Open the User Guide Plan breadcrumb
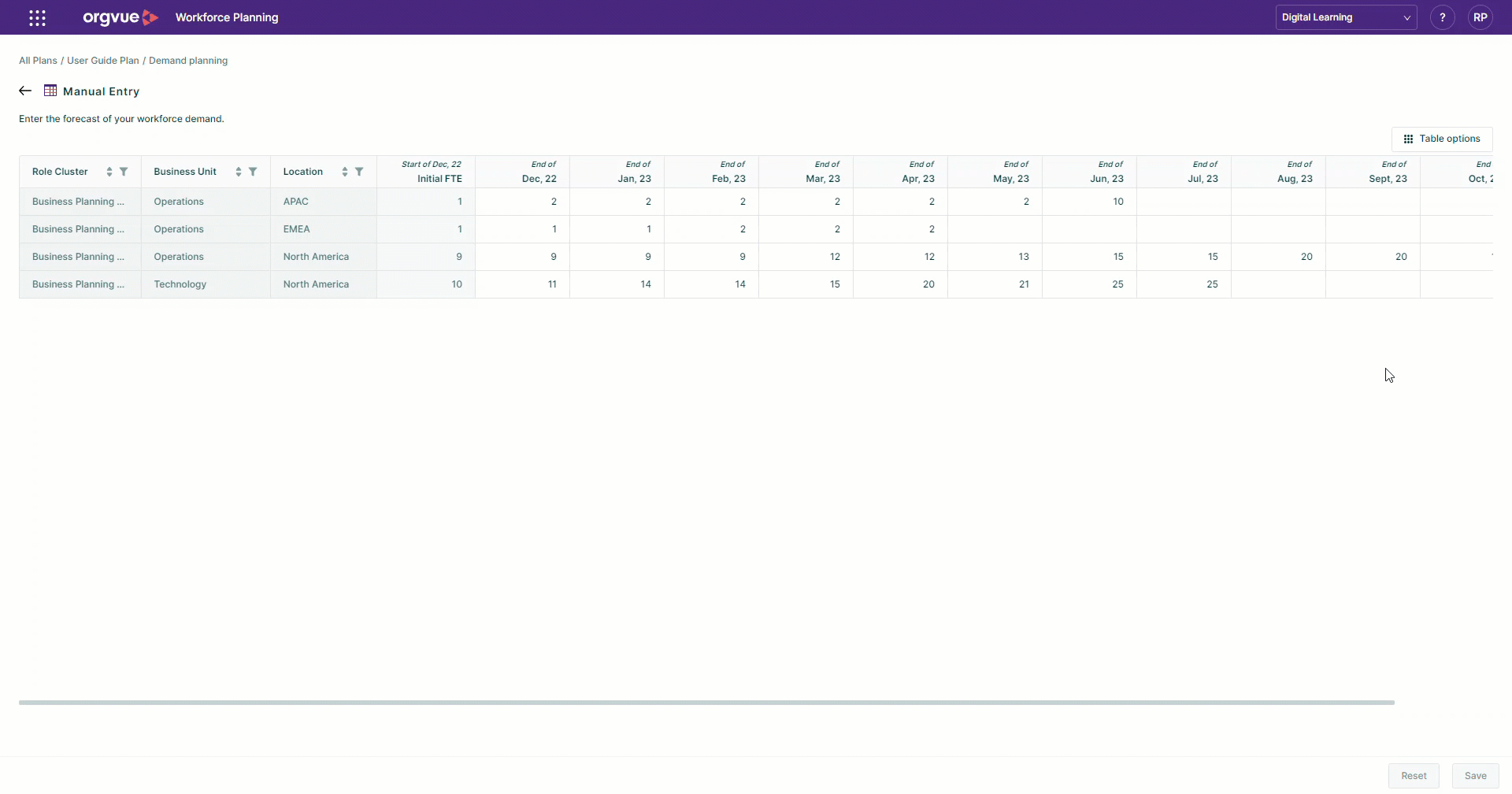Screen dimensions: 1512x794 tap(102, 60)
